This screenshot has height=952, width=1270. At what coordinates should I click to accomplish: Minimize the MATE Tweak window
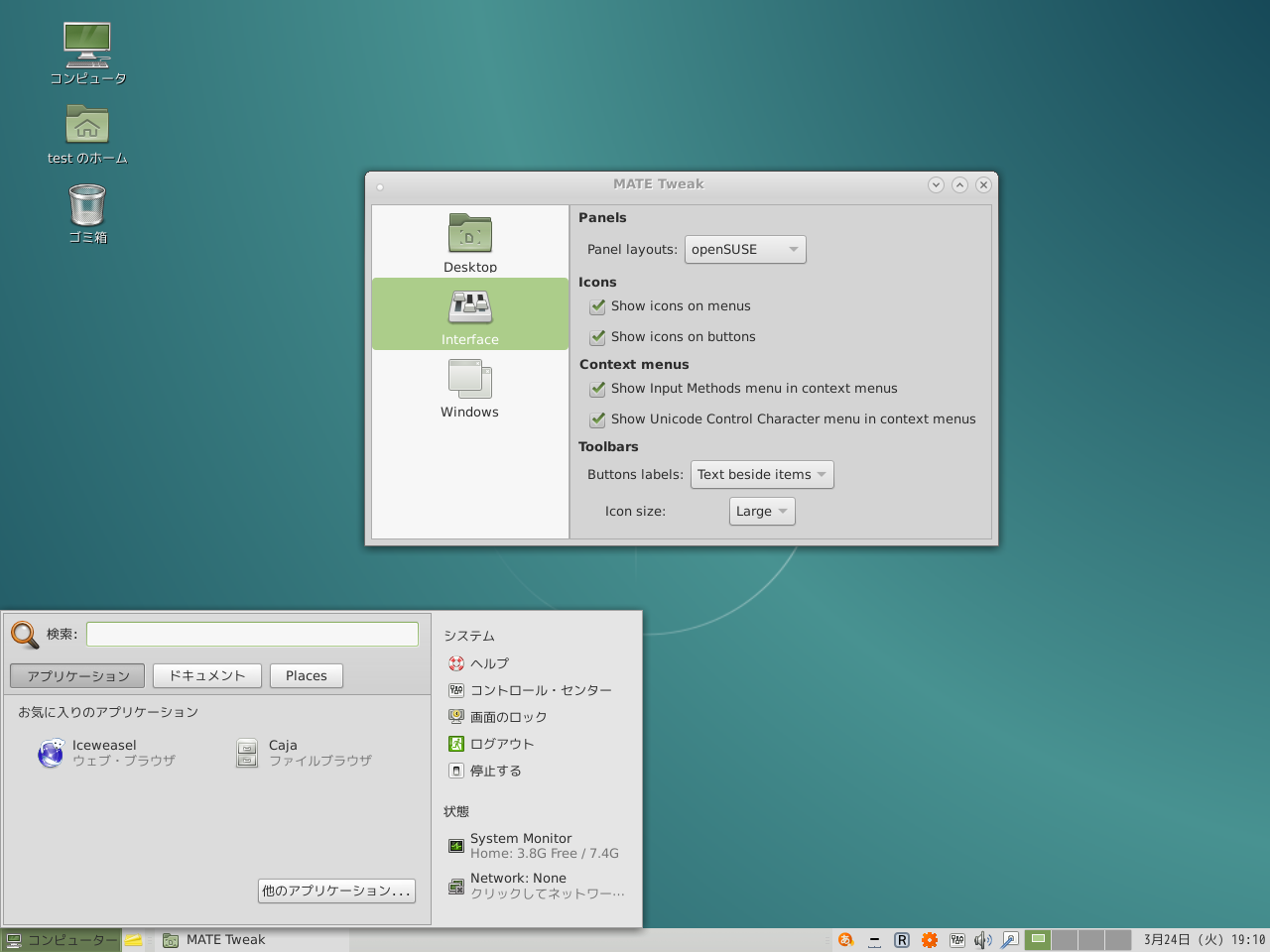(936, 184)
